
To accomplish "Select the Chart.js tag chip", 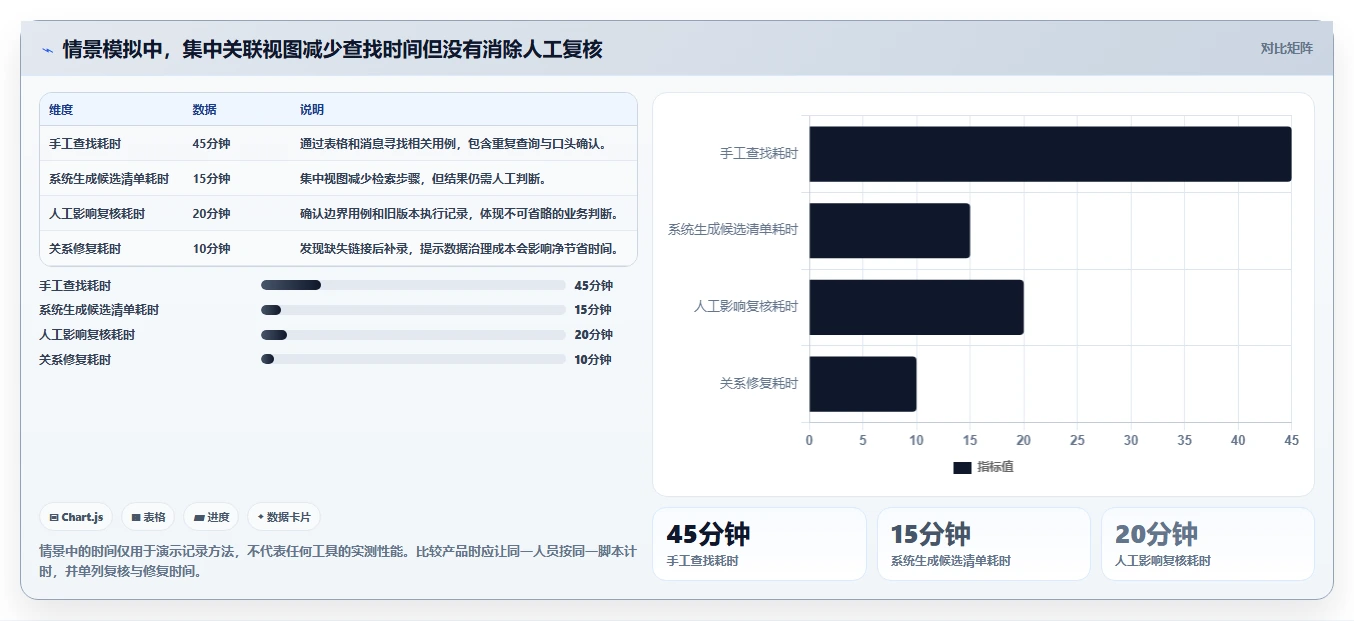I will (77, 517).
